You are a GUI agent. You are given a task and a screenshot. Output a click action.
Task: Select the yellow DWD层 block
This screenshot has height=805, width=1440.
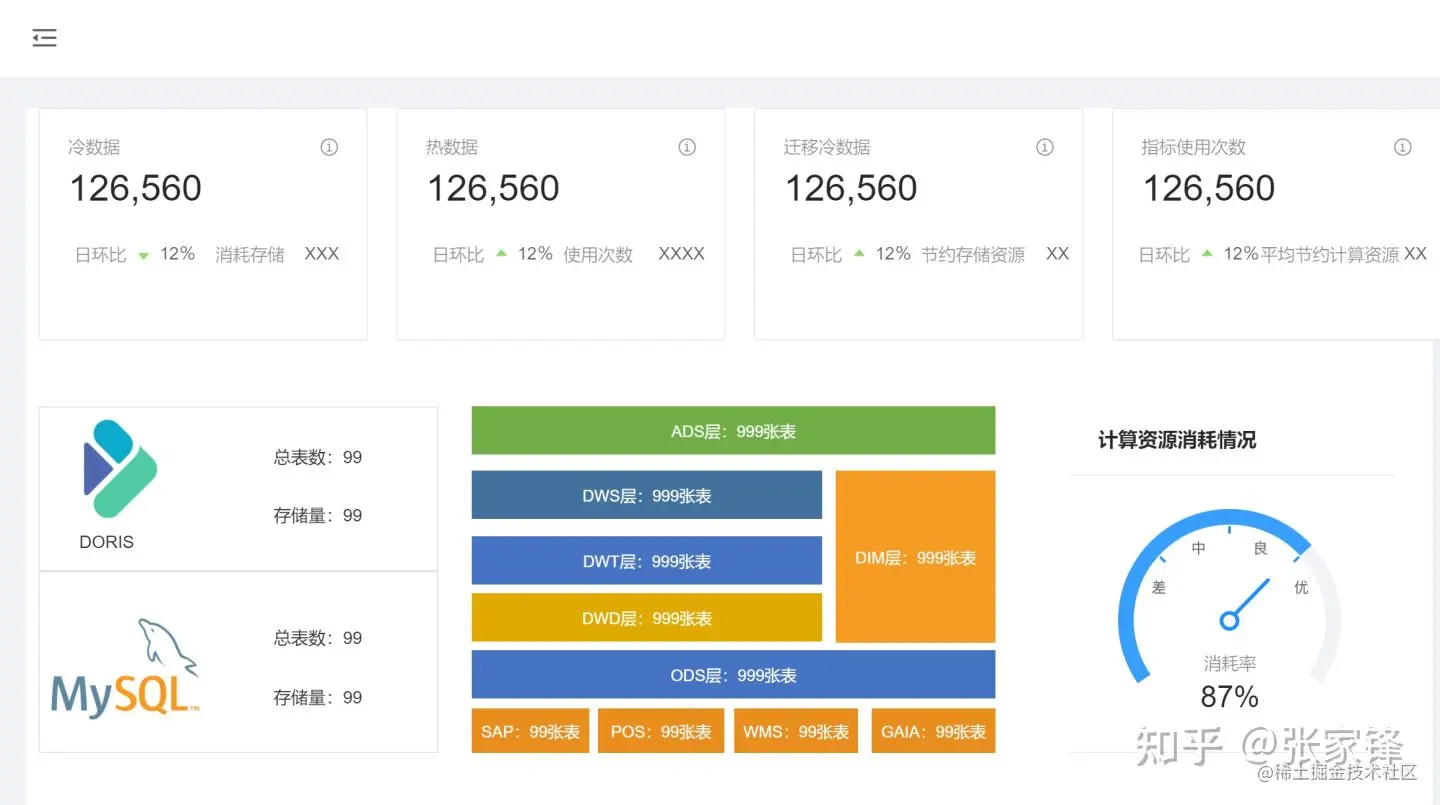(647, 618)
